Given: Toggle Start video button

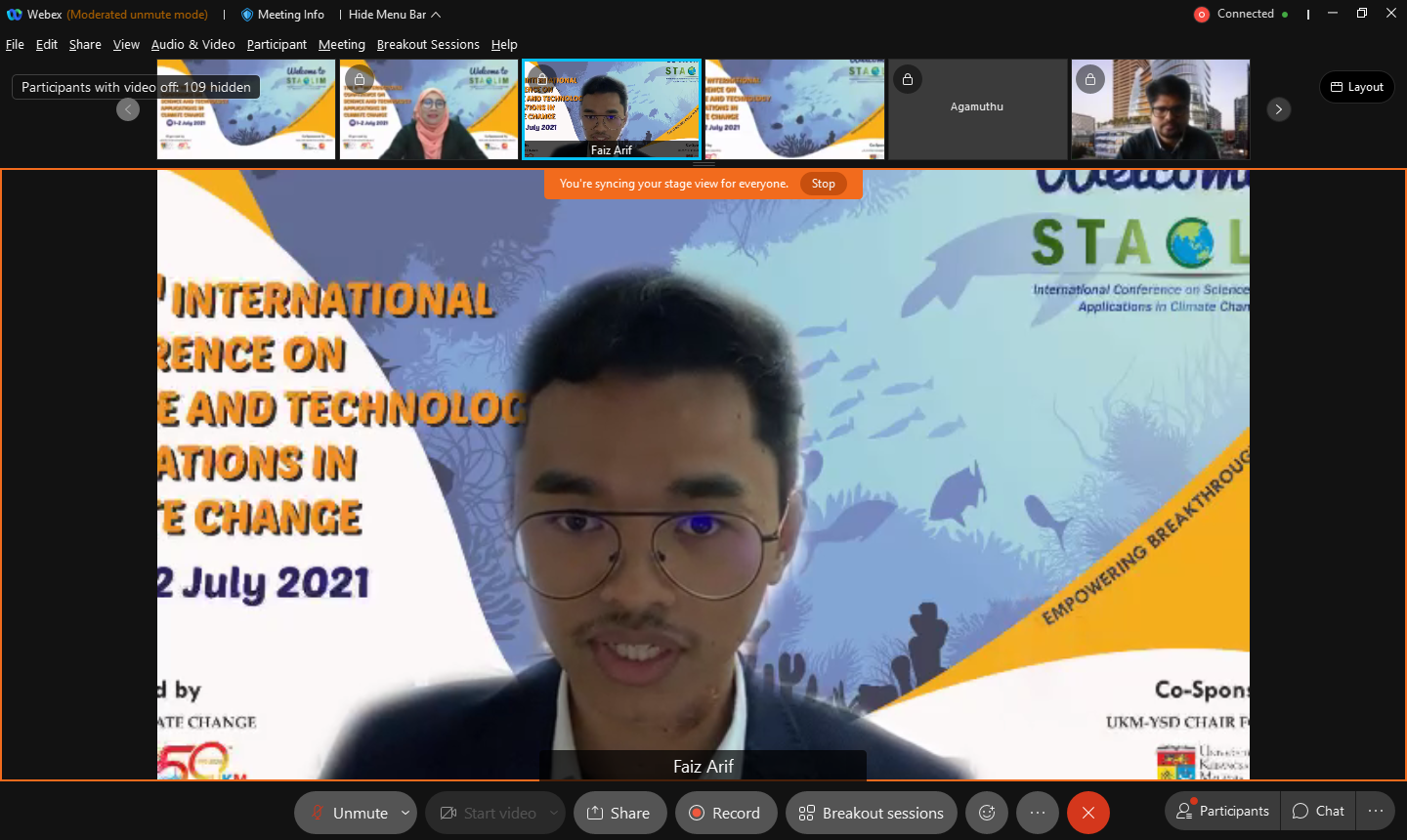Looking at the screenshot, I should point(489,813).
